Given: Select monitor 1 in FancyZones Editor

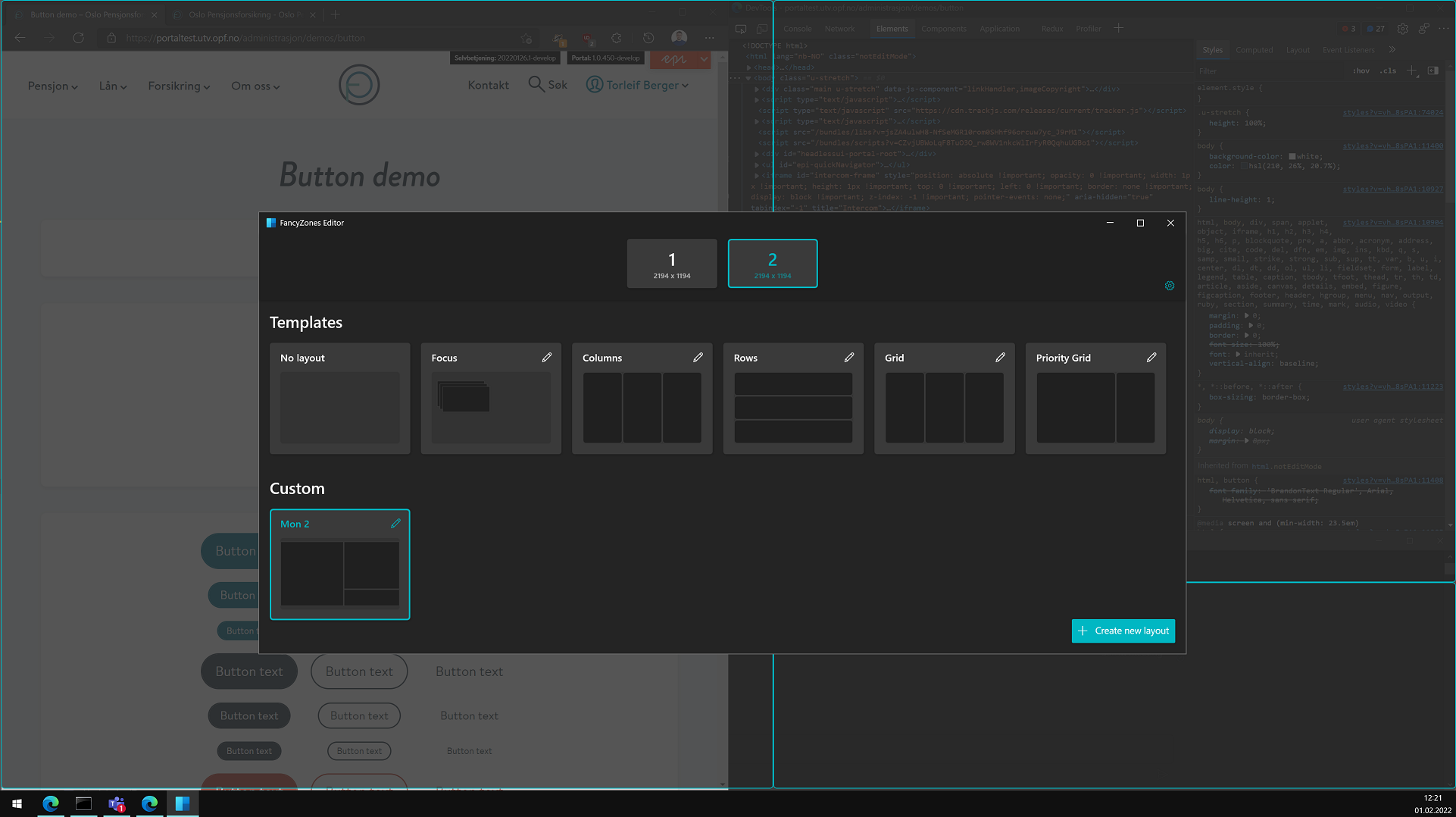Looking at the screenshot, I should pos(672,264).
